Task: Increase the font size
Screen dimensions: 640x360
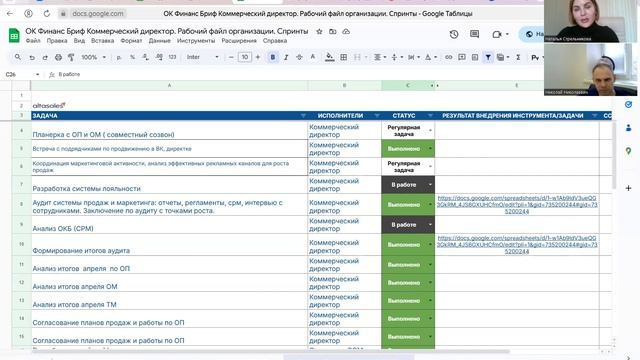Action: point(258,58)
